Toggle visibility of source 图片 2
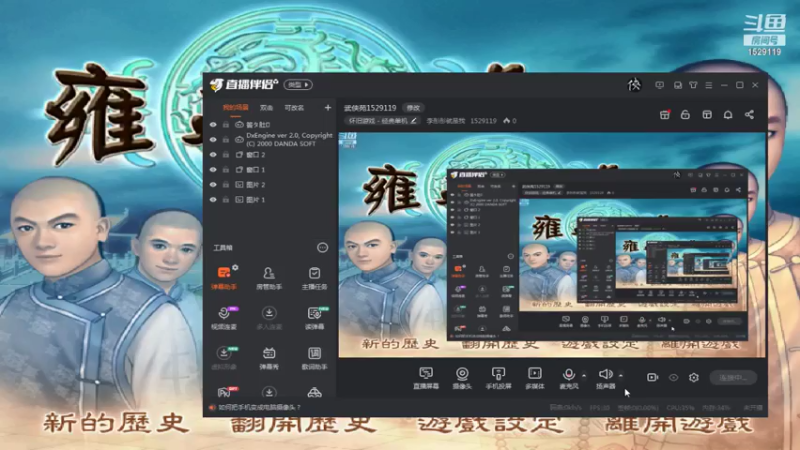Screen dimensions: 800x450 click(213, 185)
